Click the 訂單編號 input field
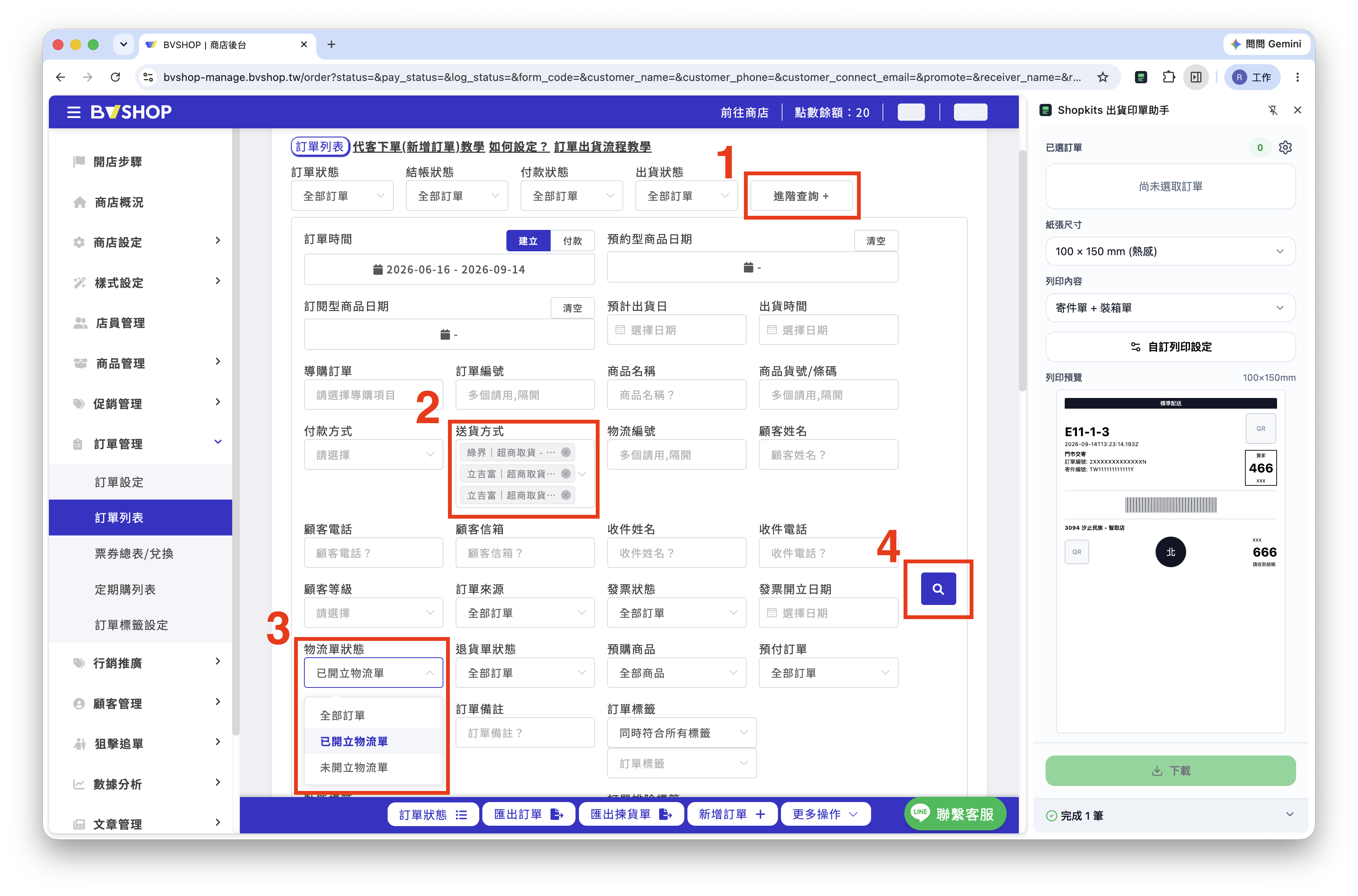 tap(524, 395)
